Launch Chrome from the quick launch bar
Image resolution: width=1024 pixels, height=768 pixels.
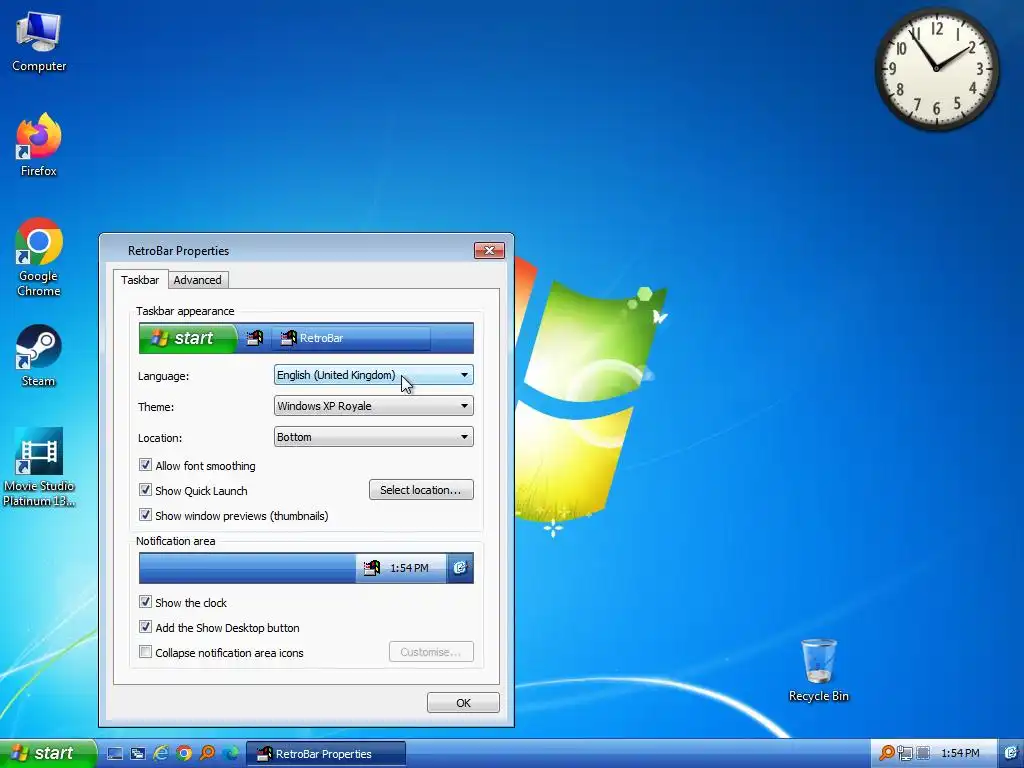[x=184, y=754]
